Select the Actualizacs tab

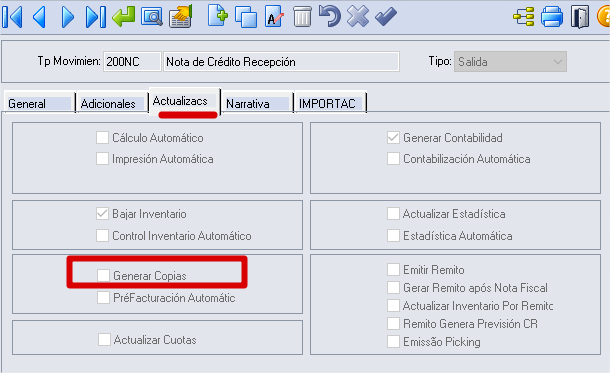tap(184, 101)
